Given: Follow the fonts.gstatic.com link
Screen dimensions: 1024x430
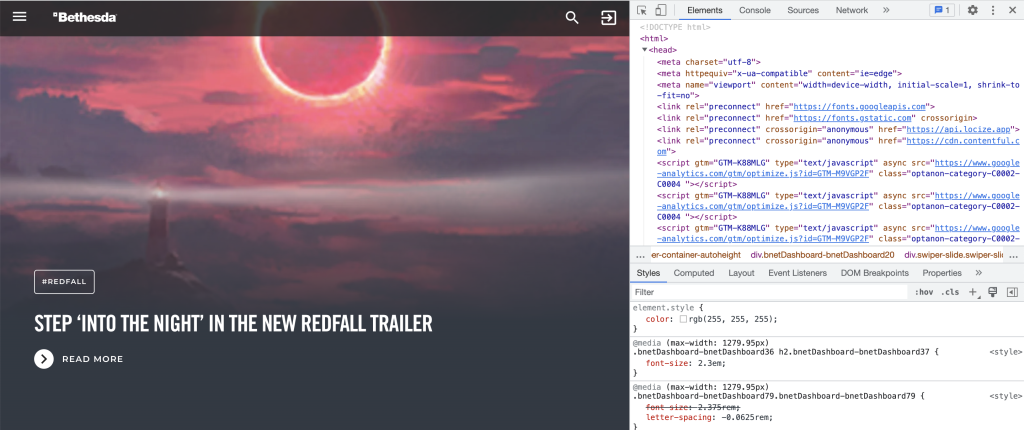Looking at the screenshot, I should pyautogui.click(x=852, y=118).
